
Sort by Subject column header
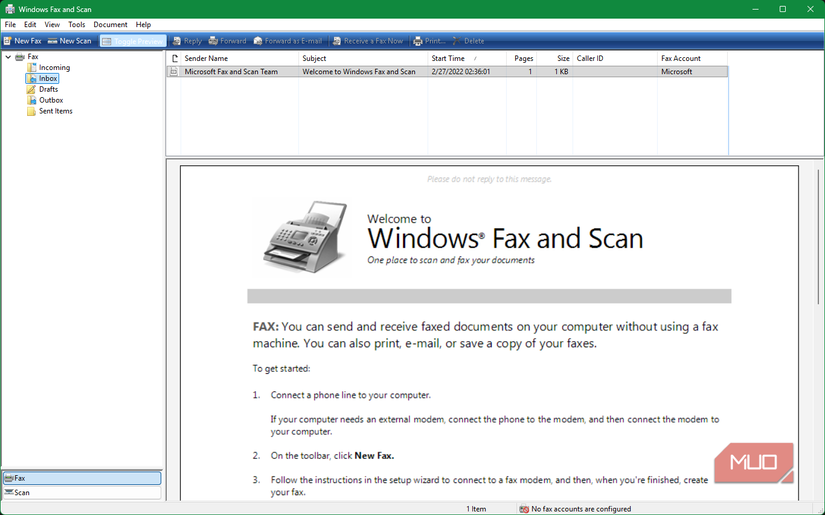click(x=363, y=58)
